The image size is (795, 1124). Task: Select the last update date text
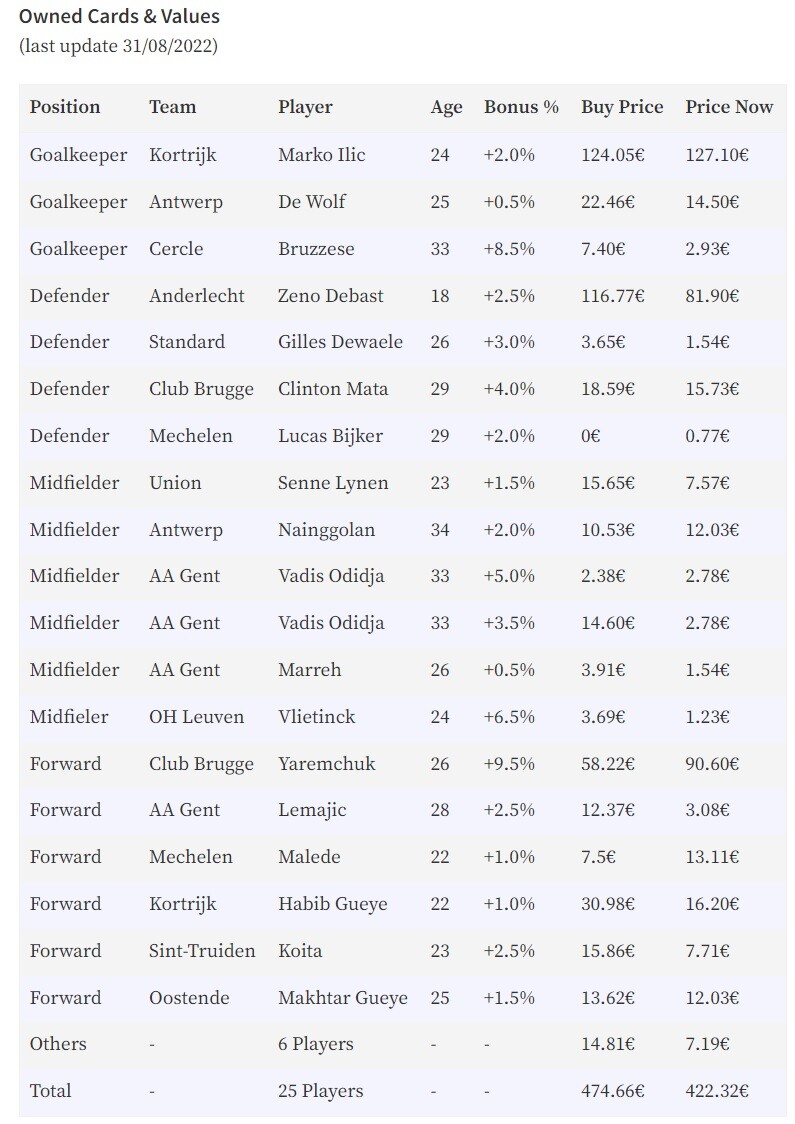click(x=118, y=46)
